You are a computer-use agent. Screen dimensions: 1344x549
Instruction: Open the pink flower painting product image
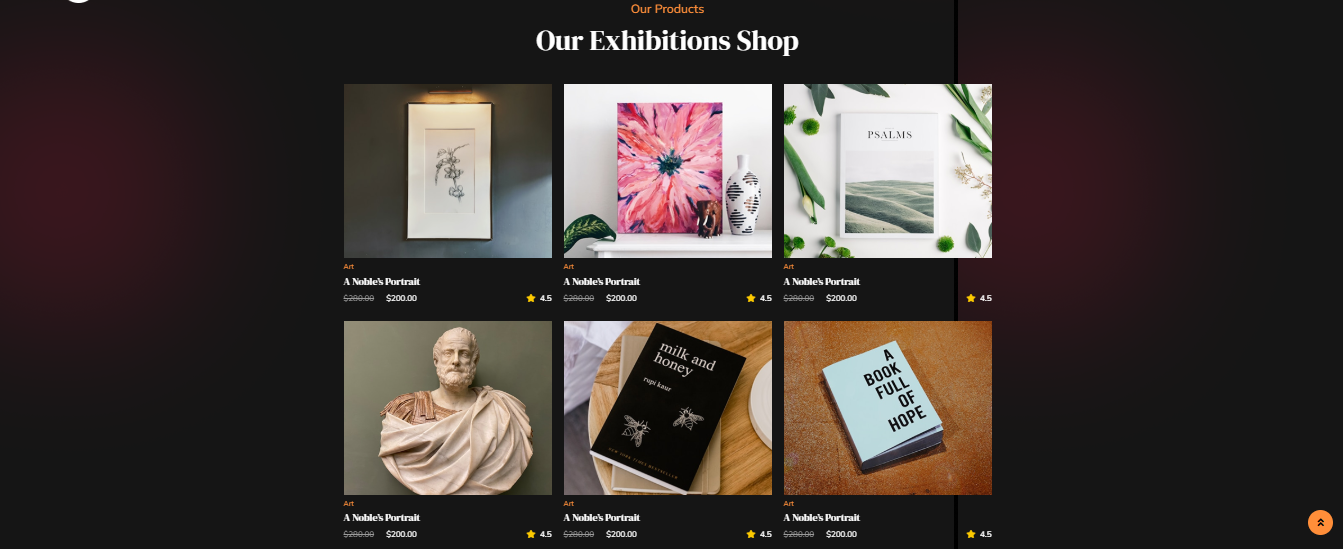668,171
